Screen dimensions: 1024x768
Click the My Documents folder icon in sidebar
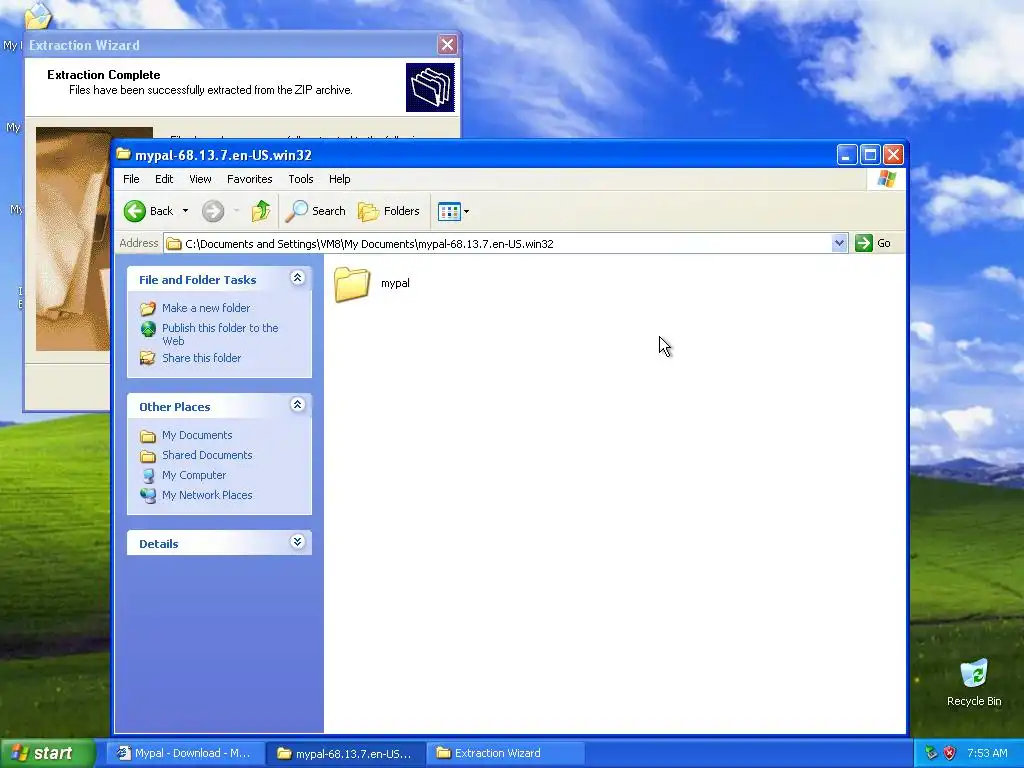coord(148,436)
